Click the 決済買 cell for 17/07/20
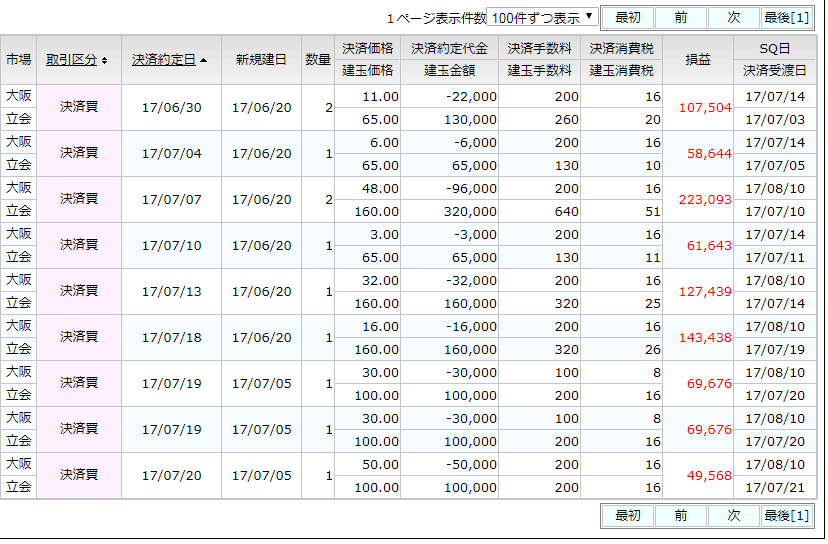 (x=79, y=474)
